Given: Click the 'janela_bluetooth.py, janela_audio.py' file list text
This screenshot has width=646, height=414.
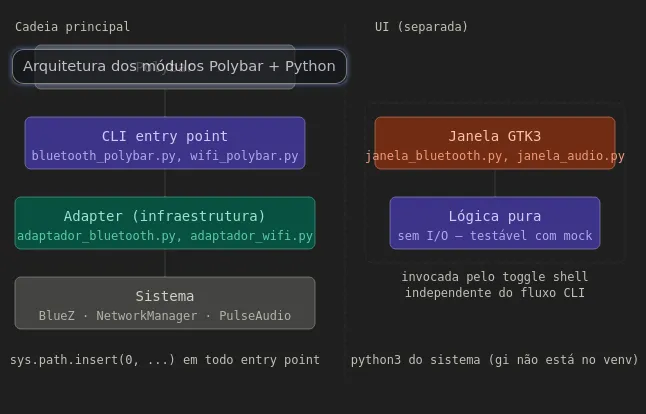Looking at the screenshot, I should [x=495, y=156].
